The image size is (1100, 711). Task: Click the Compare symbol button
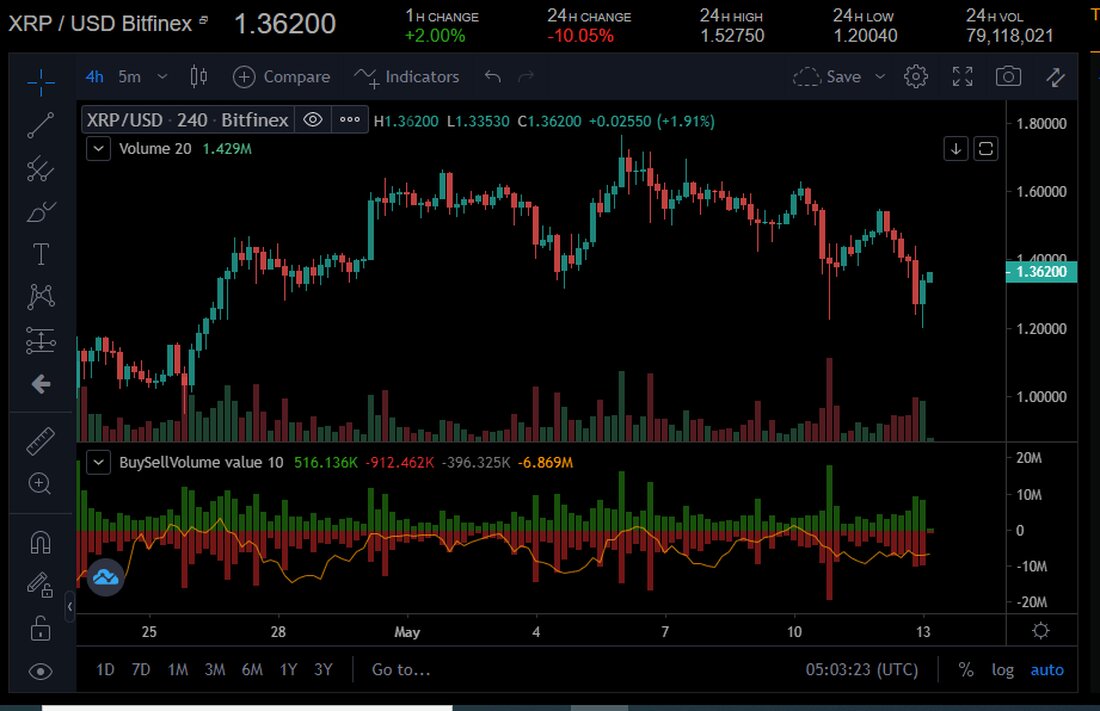[x=282, y=77]
